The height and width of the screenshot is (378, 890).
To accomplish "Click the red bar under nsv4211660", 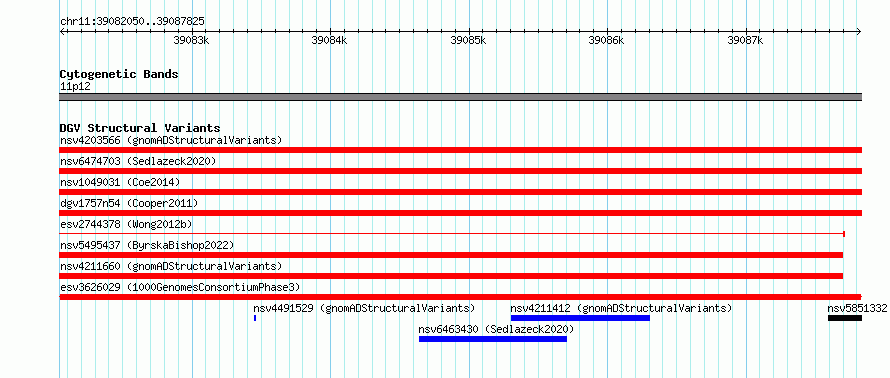I will point(451,276).
